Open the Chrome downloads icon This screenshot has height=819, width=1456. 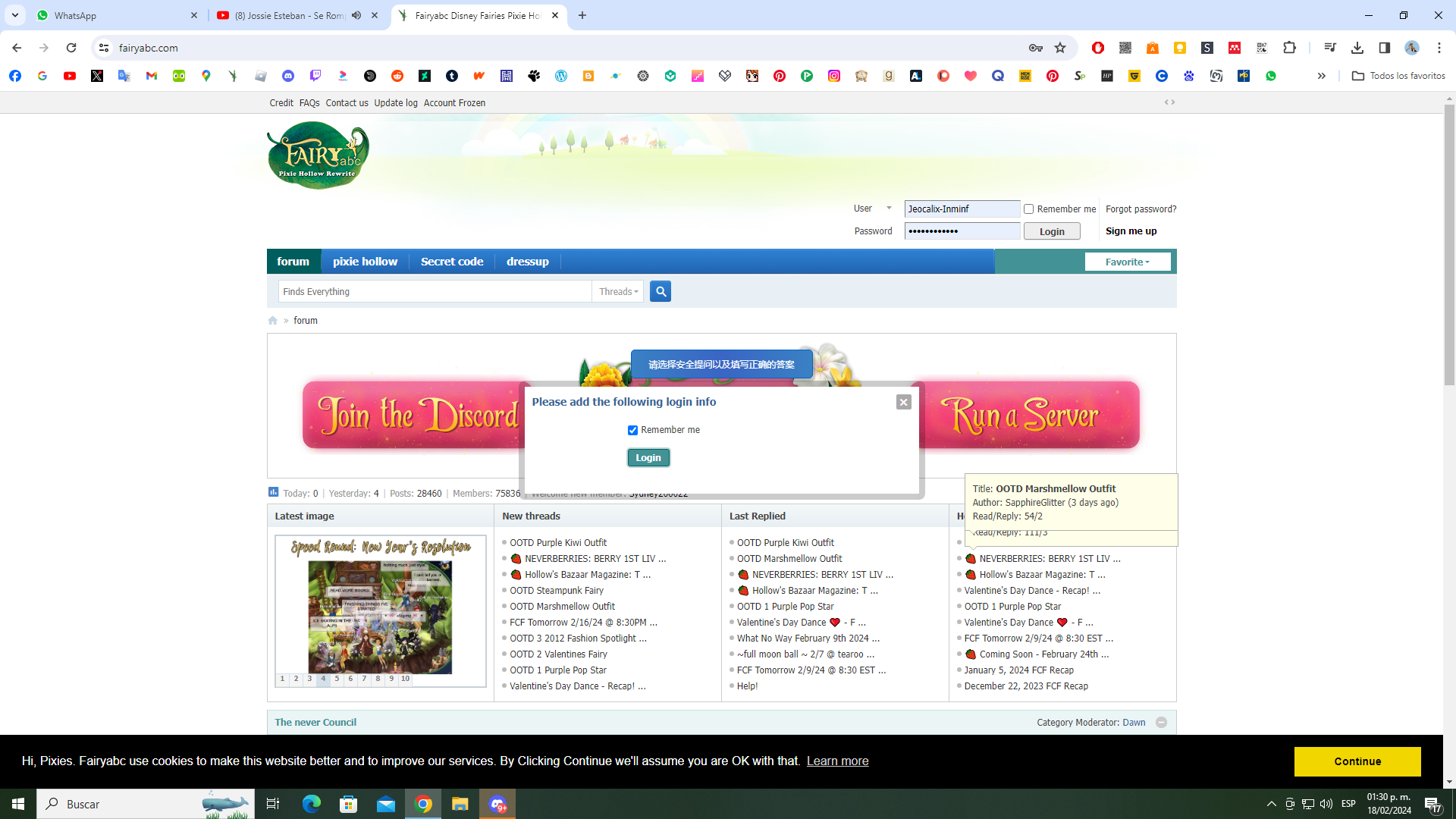(x=1357, y=48)
